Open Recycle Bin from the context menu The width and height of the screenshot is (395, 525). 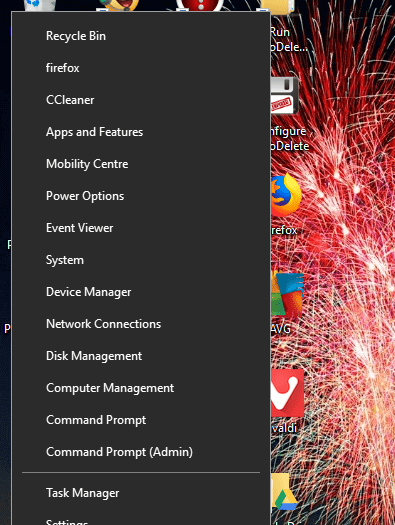coord(141,36)
